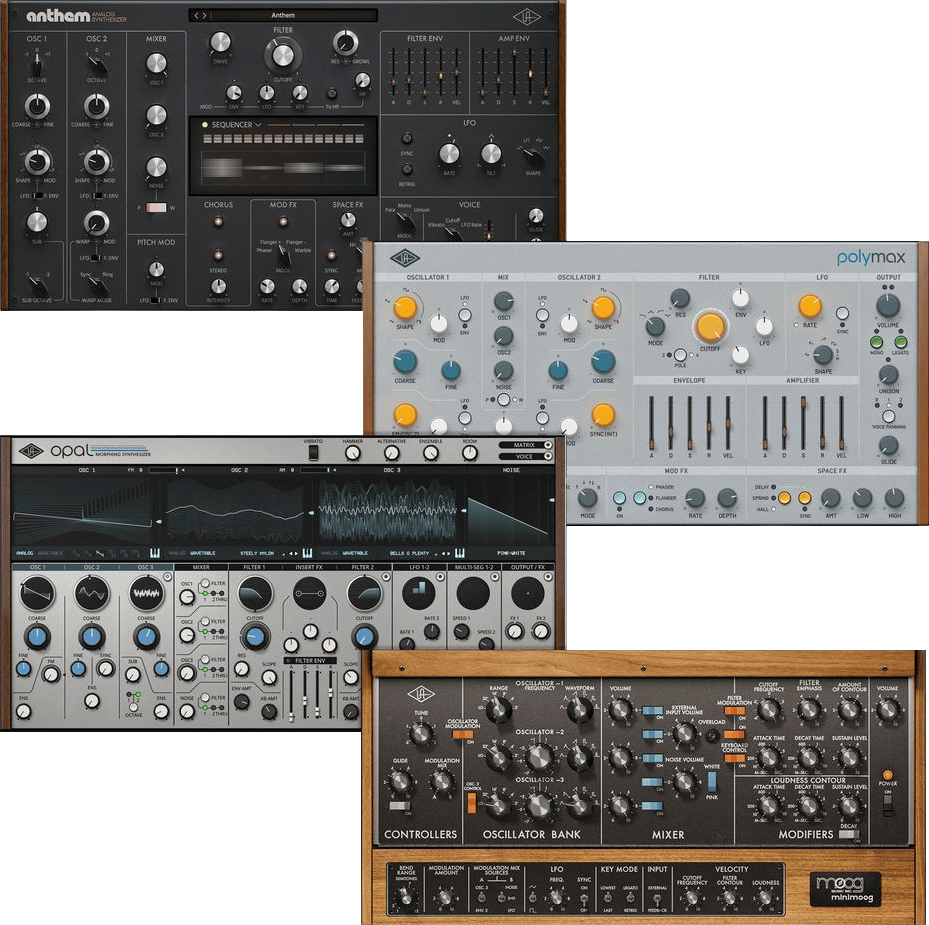Click the Anthem filter Cutoff knob

282,55
